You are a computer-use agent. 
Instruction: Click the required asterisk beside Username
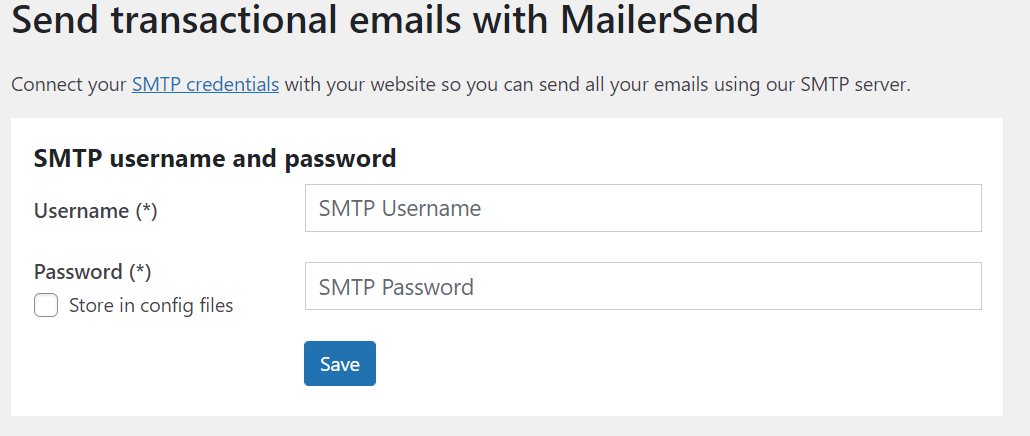click(147, 211)
